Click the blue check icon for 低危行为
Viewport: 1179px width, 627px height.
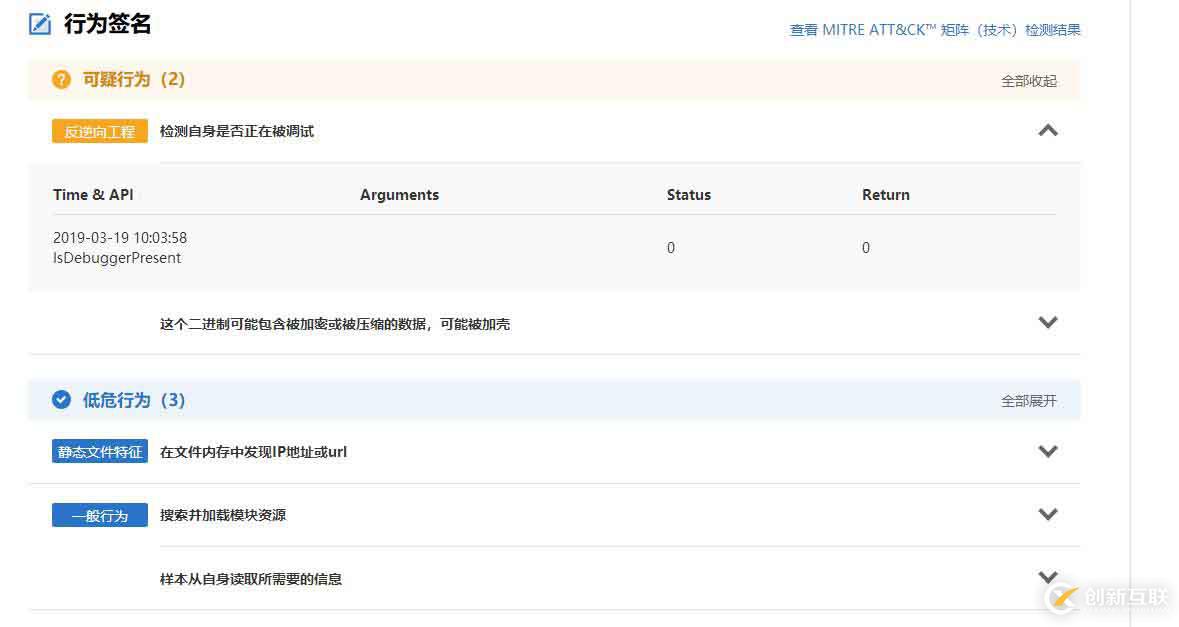click(61, 400)
